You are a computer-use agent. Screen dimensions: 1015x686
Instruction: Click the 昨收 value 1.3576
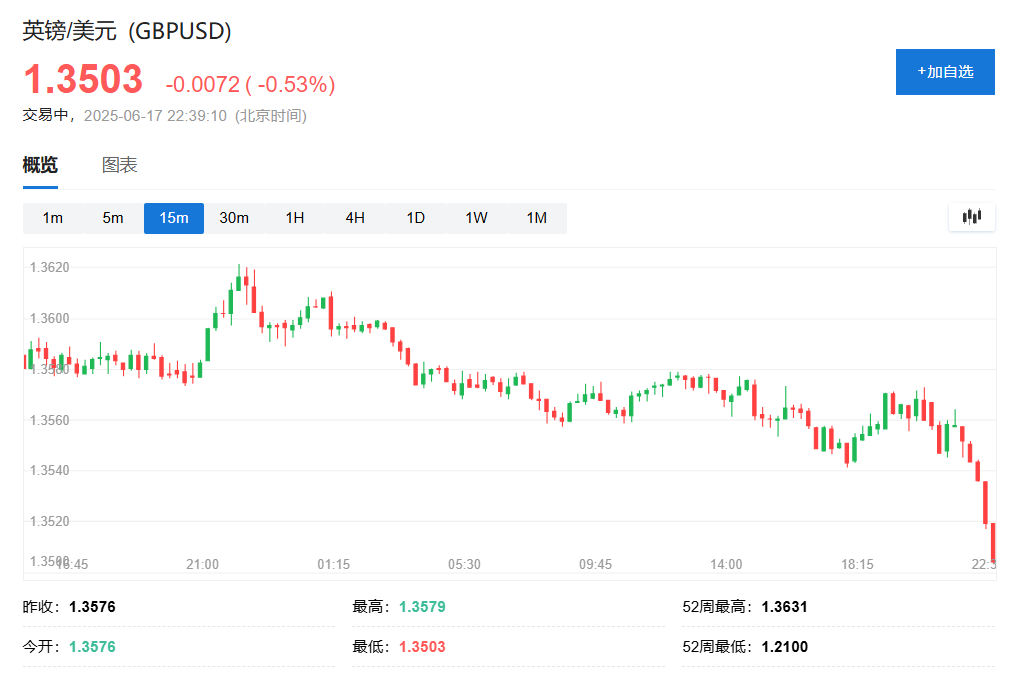point(93,607)
